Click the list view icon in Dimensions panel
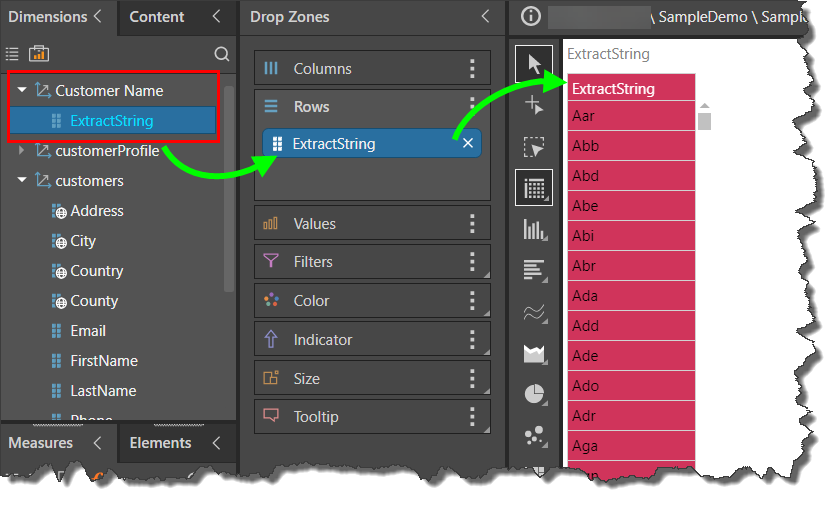Image resolution: width=840 pixels, height=507 pixels. tap(12, 54)
